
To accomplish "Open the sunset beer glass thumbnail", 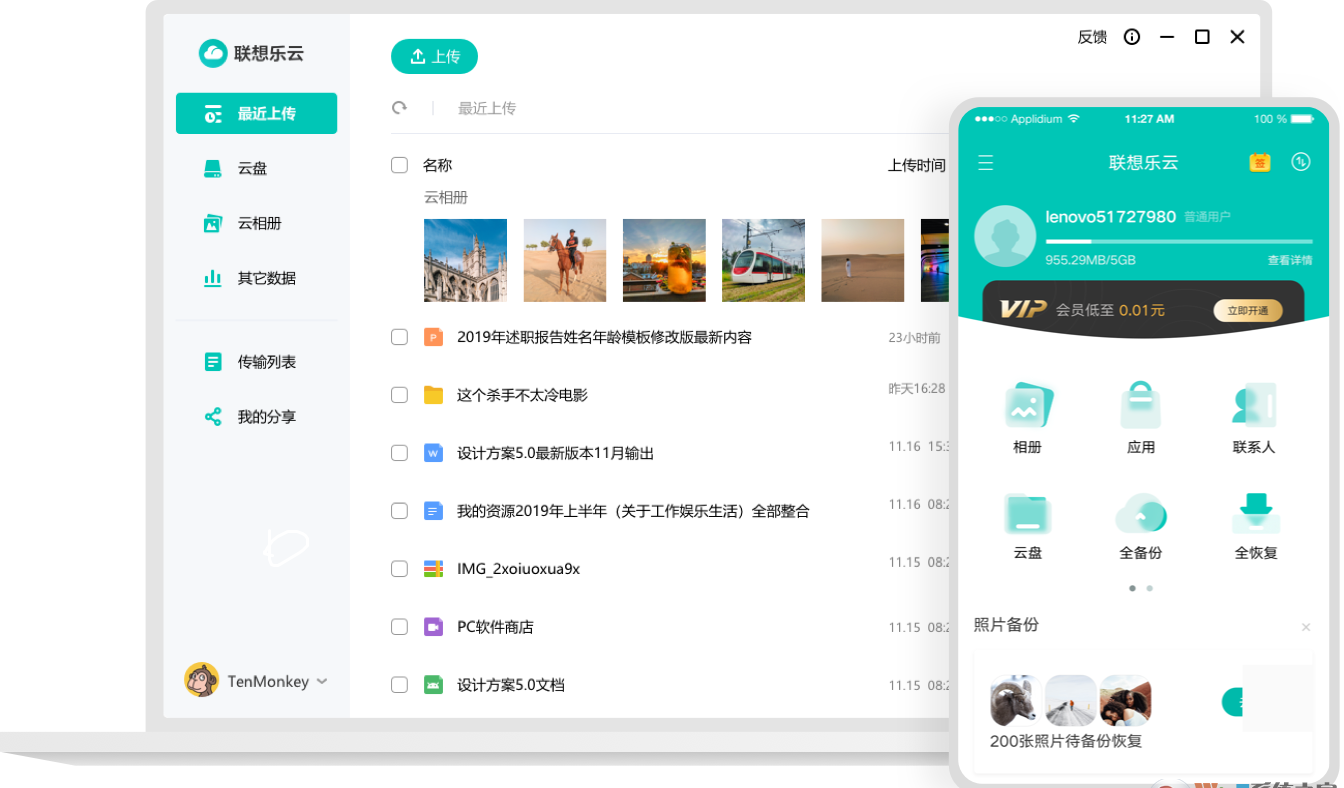I will pos(664,260).
